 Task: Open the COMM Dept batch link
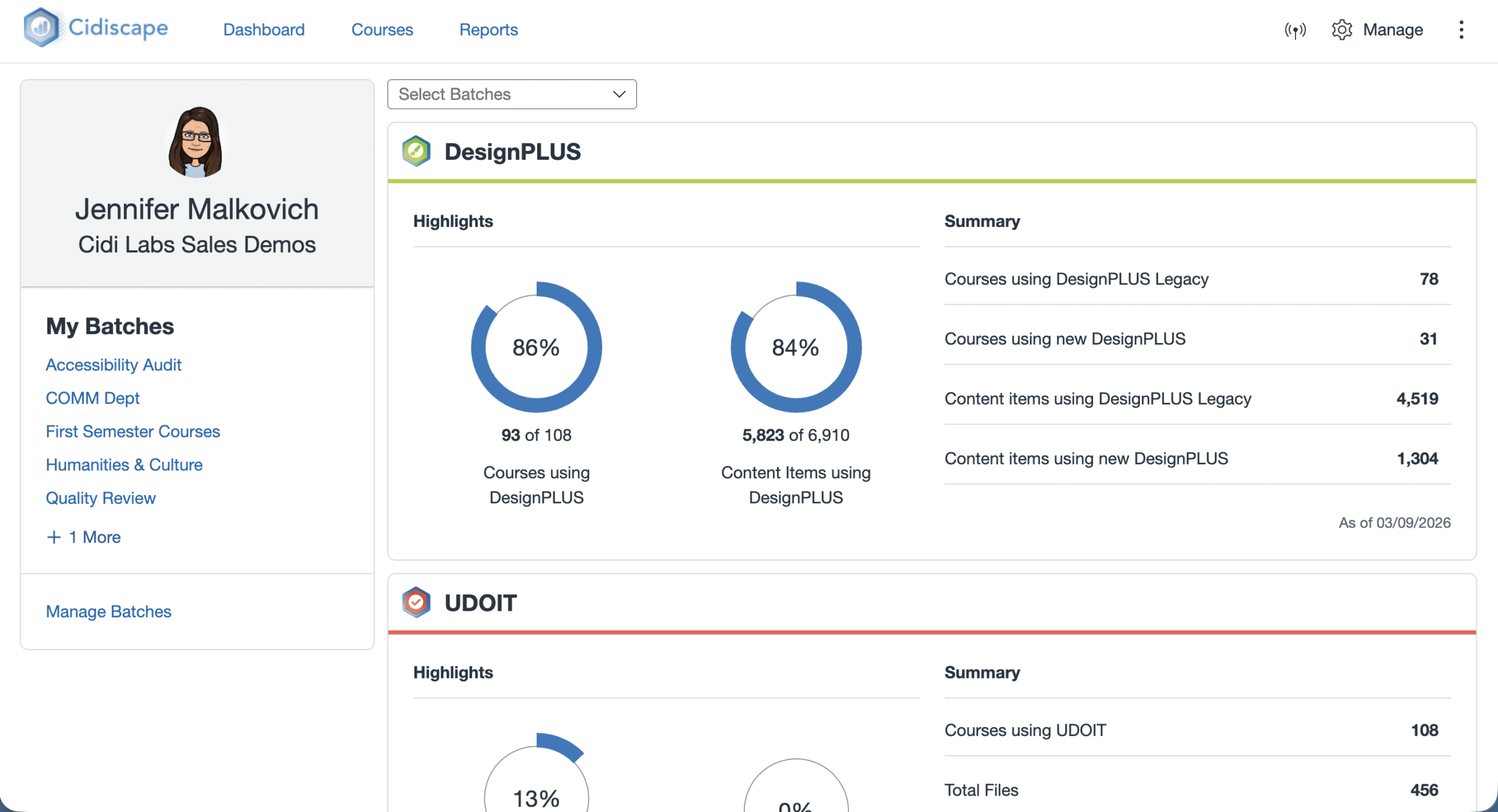92,398
